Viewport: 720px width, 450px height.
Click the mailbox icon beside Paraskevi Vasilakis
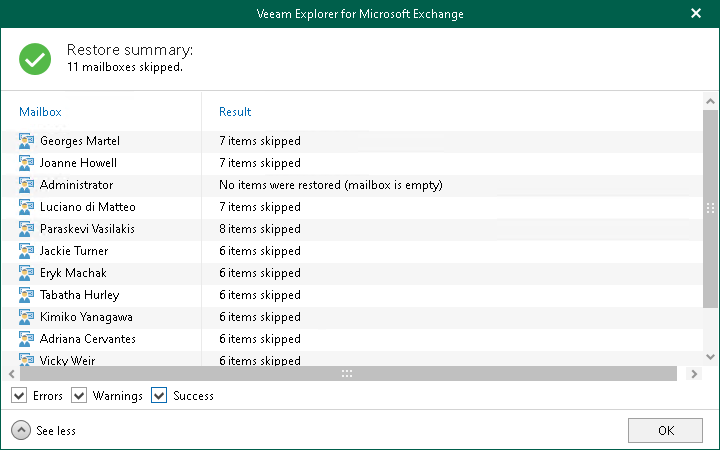(27, 229)
